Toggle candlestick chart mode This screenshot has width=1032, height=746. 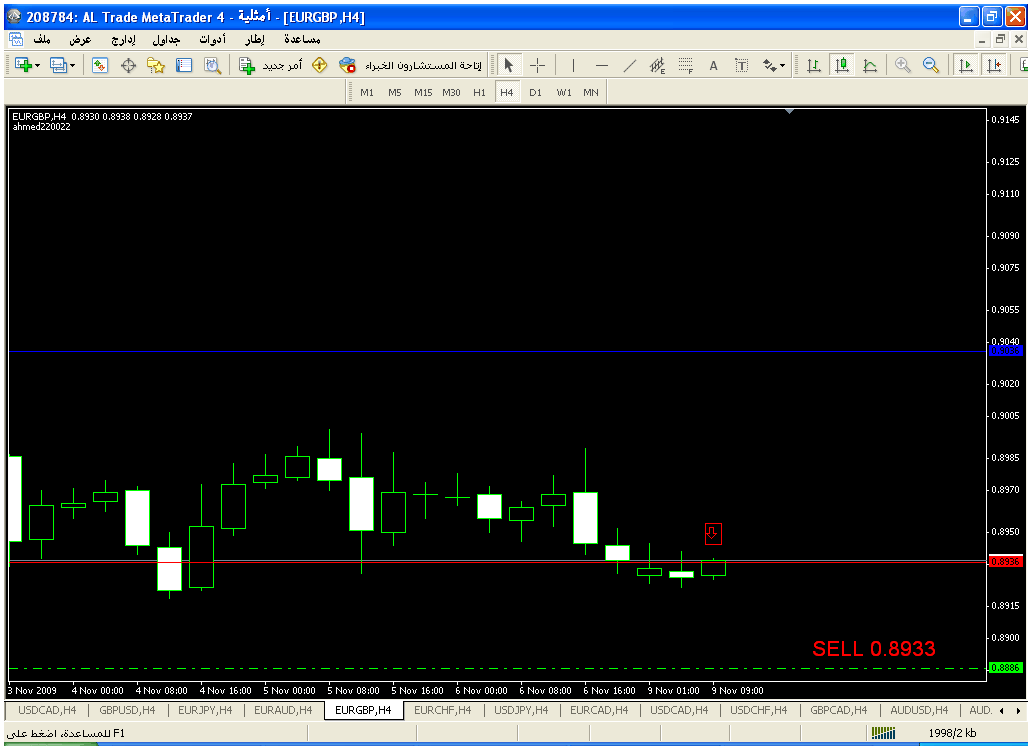pyautogui.click(x=842, y=65)
